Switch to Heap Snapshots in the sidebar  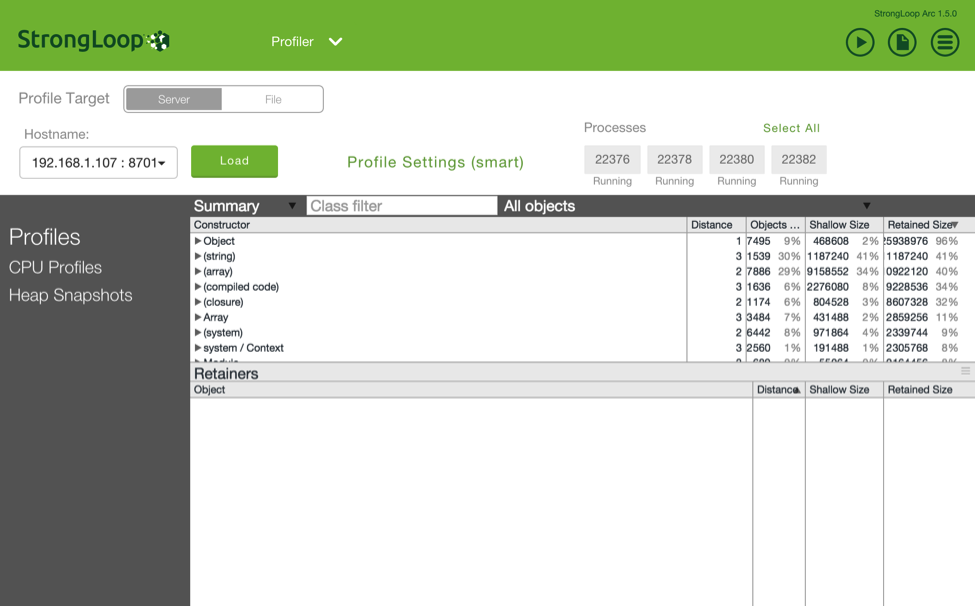point(71,295)
